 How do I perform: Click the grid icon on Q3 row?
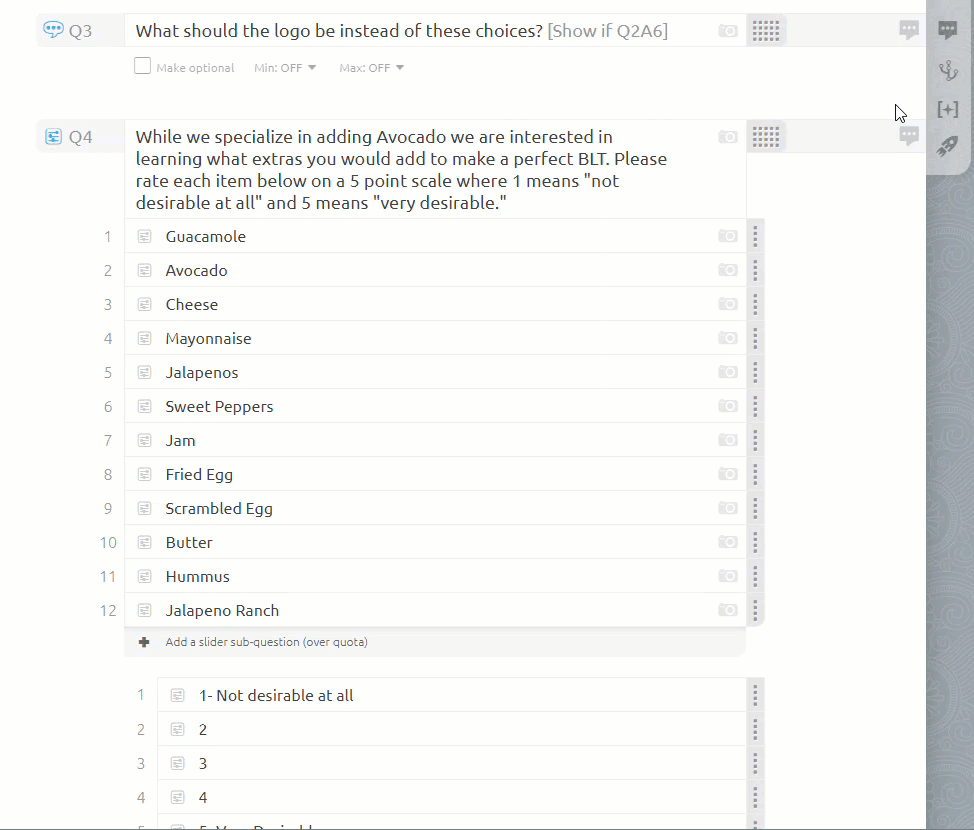click(x=766, y=31)
